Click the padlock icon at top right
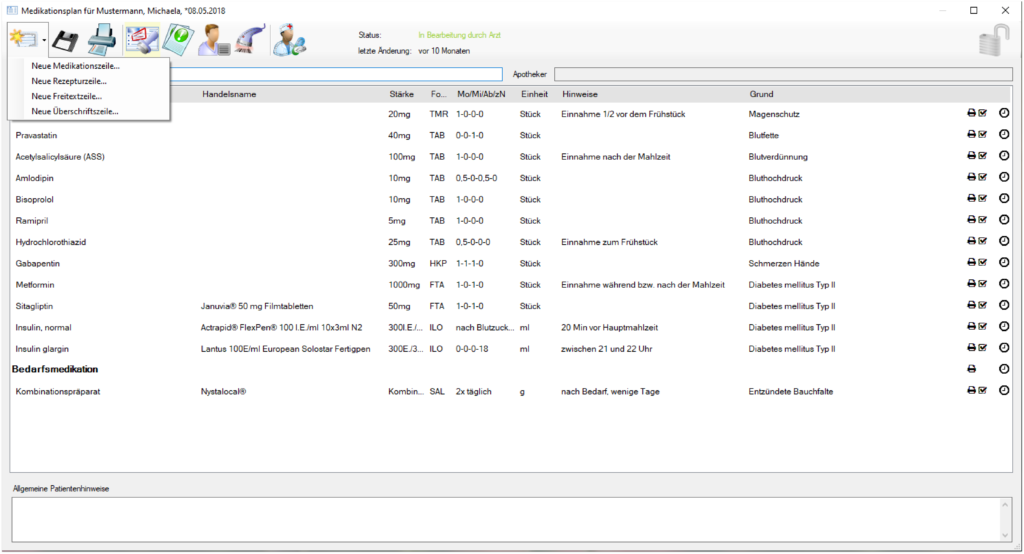Image resolution: width=1024 pixels, height=554 pixels. tap(993, 41)
